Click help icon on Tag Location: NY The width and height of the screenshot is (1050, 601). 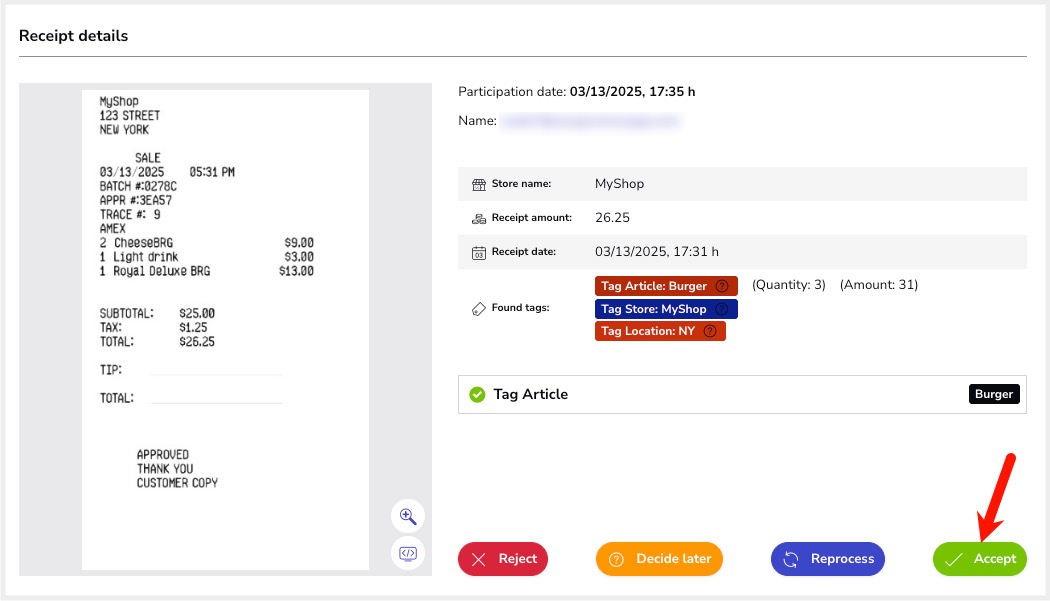[710, 331]
